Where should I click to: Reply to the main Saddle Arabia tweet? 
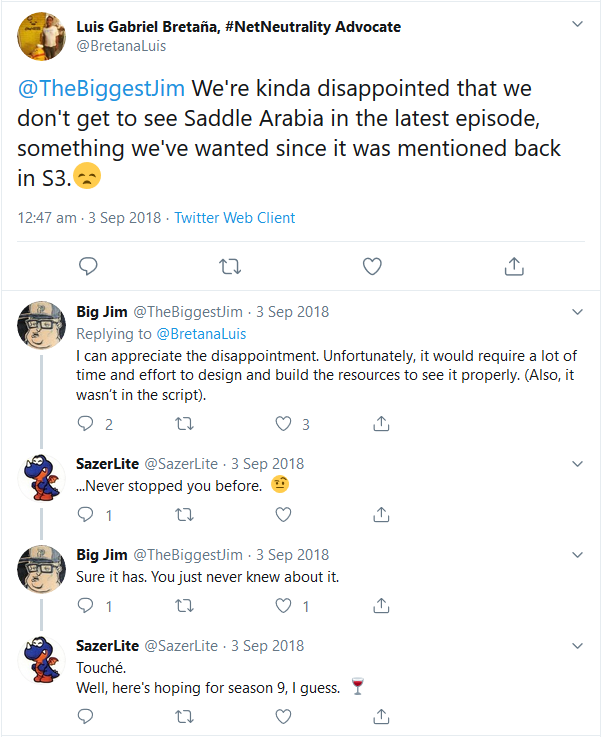(x=88, y=266)
